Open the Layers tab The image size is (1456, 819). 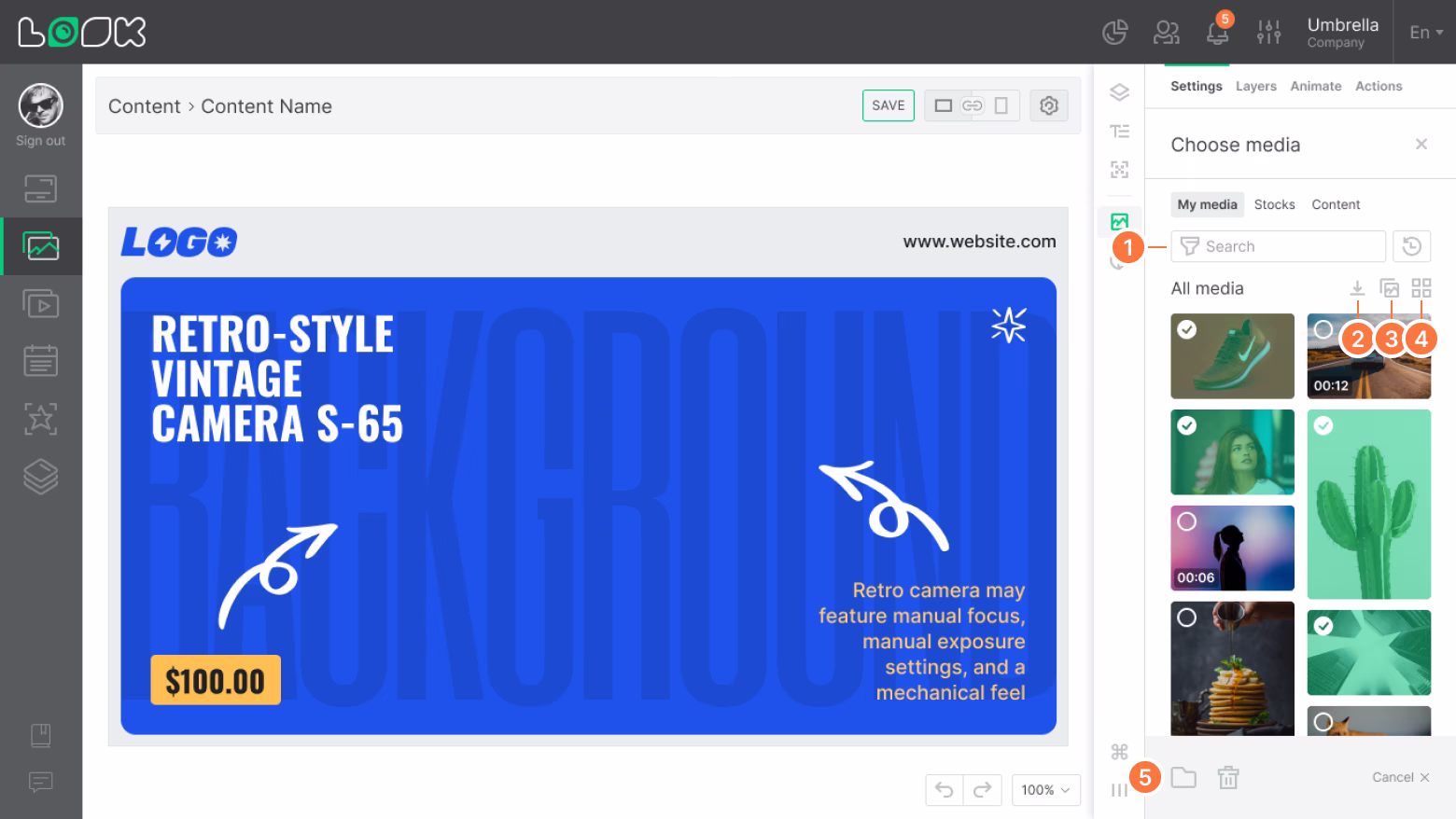(x=1256, y=86)
